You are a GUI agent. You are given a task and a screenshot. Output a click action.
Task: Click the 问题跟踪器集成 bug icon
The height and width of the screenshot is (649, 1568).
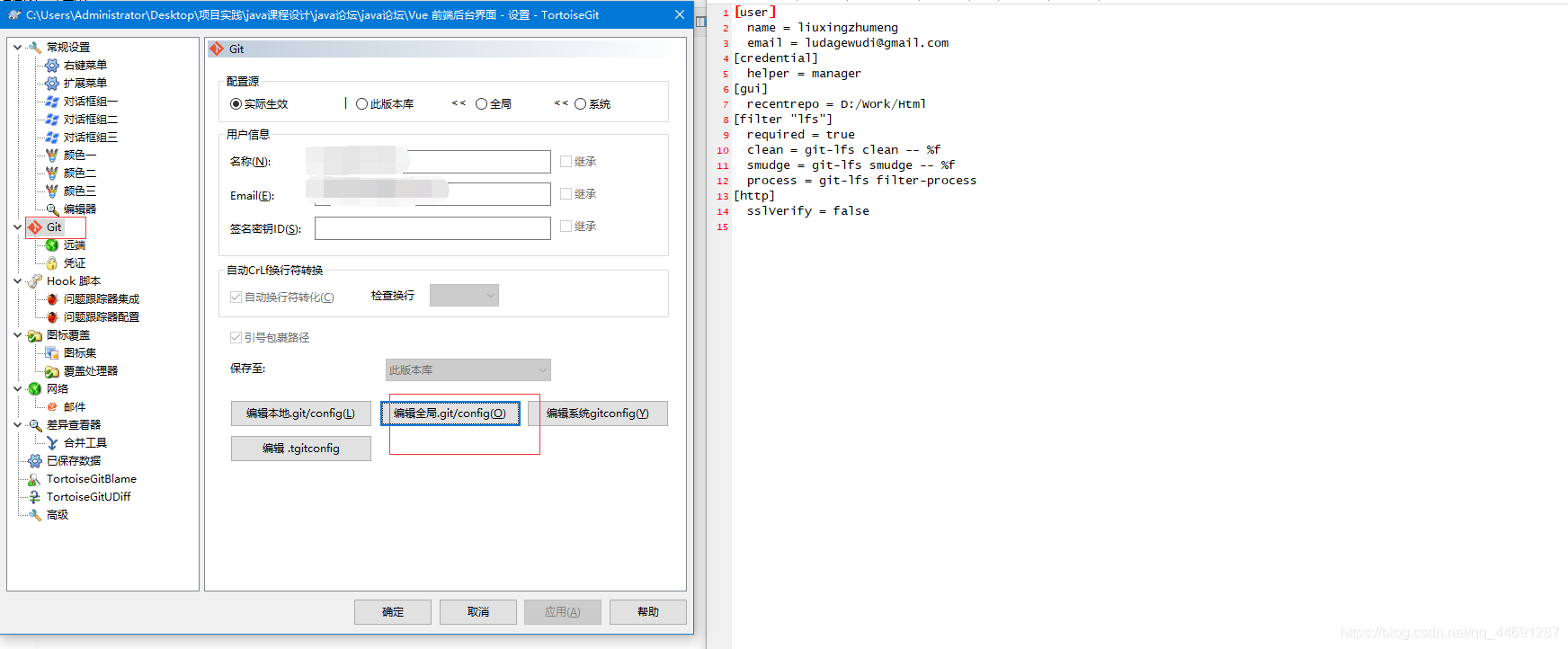tap(52, 299)
